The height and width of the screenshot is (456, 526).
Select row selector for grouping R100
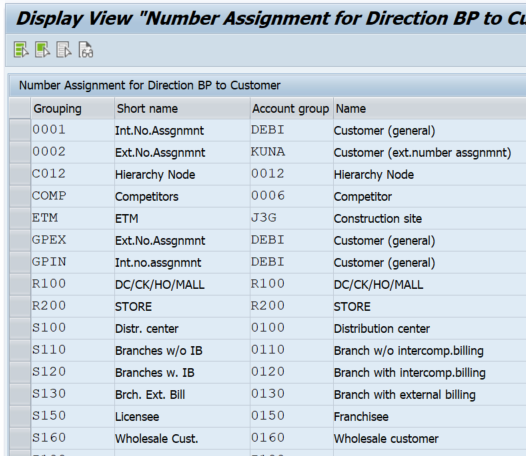click(x=20, y=284)
